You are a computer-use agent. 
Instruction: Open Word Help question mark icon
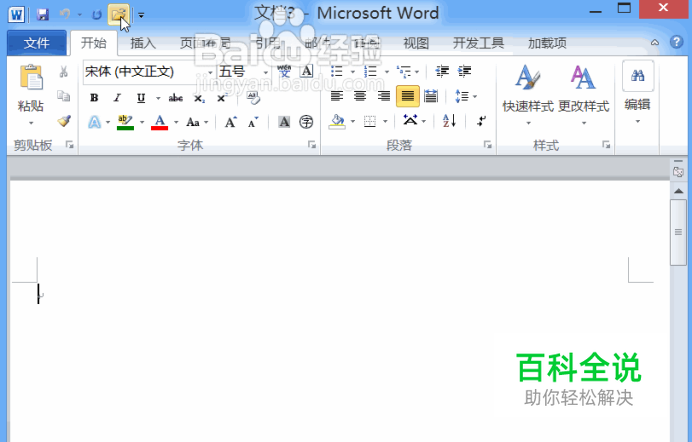(x=676, y=42)
